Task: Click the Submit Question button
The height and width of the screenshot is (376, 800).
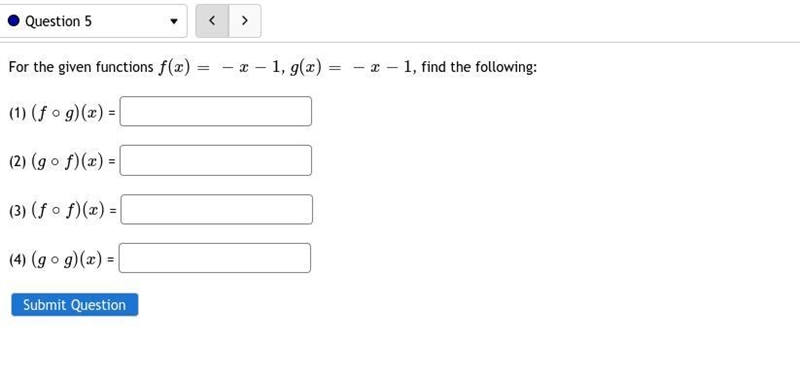Action: point(74,305)
